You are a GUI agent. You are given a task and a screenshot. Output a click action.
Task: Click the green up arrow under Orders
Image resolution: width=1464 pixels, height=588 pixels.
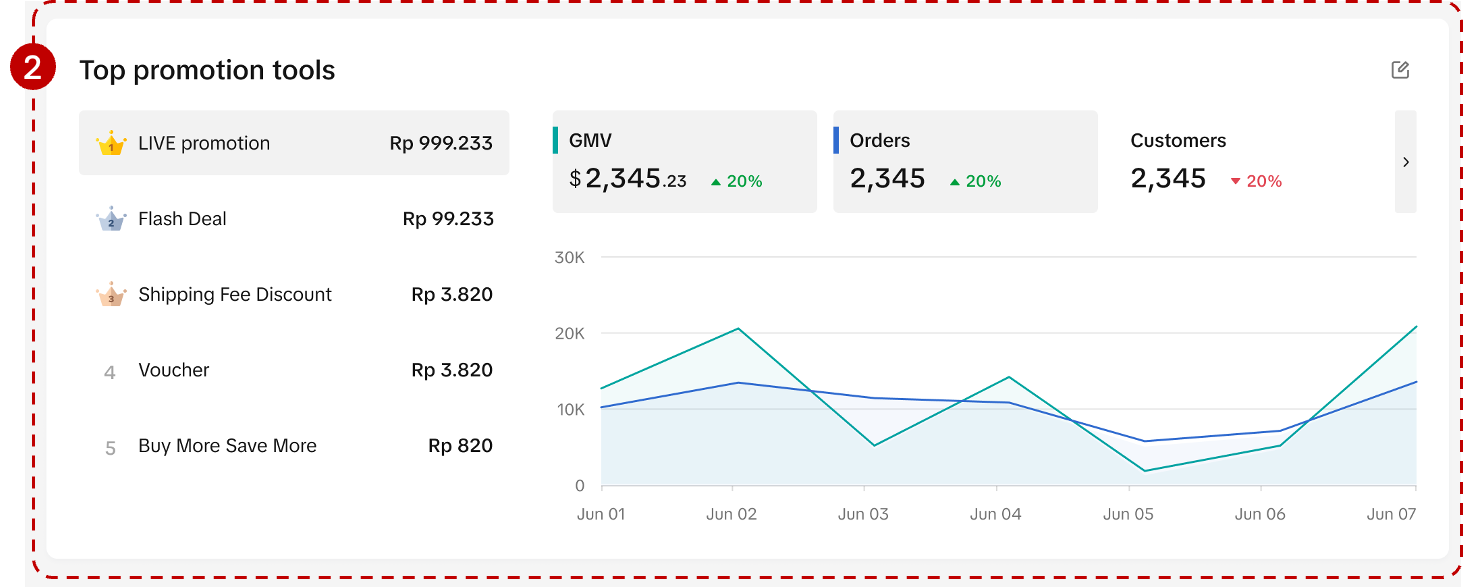tap(955, 182)
